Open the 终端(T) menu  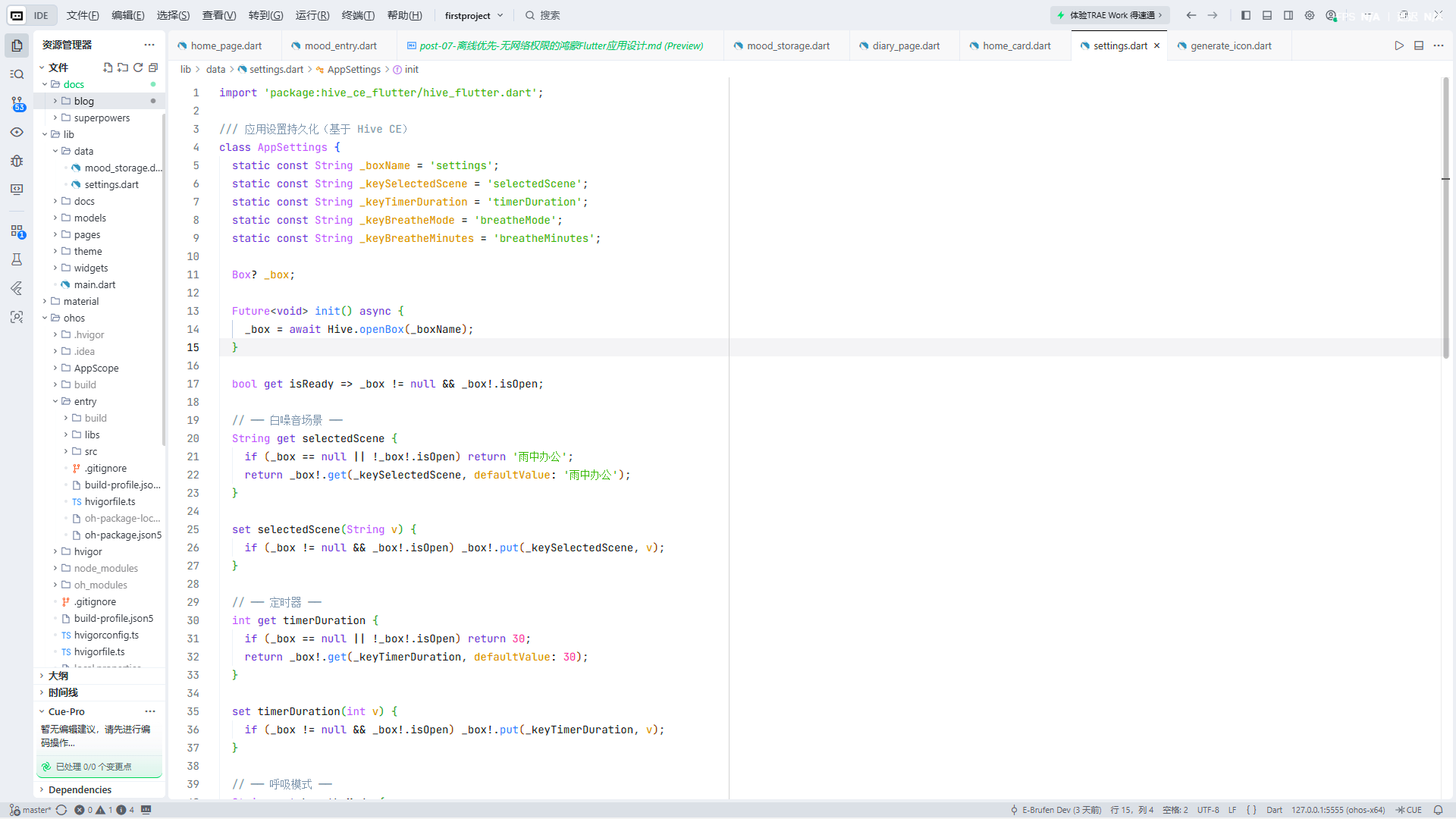click(x=358, y=15)
